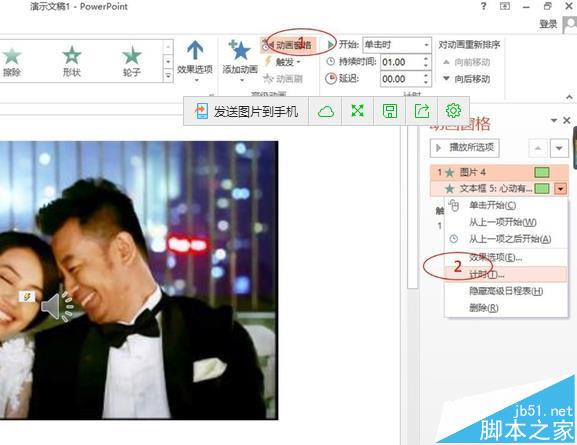Select the 轮子 animation effect
This screenshot has width=577, height=445.
point(132,61)
